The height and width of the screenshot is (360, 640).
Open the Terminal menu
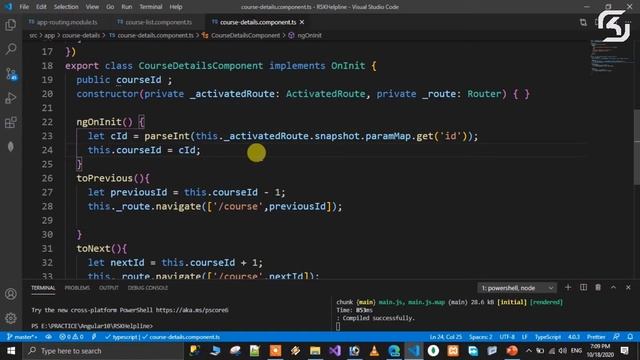point(151,7)
